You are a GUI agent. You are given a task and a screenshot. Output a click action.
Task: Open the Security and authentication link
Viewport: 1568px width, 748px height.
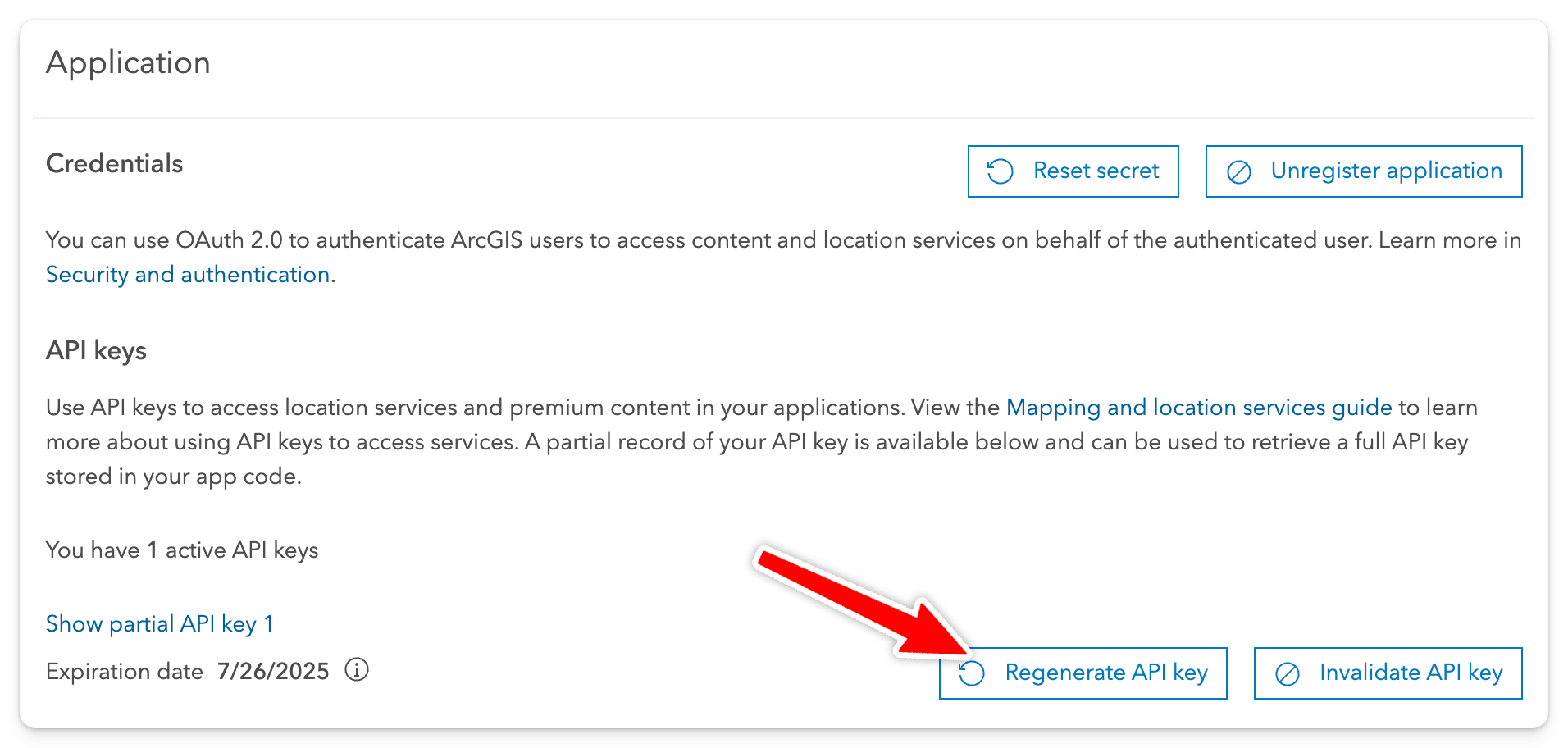click(188, 275)
